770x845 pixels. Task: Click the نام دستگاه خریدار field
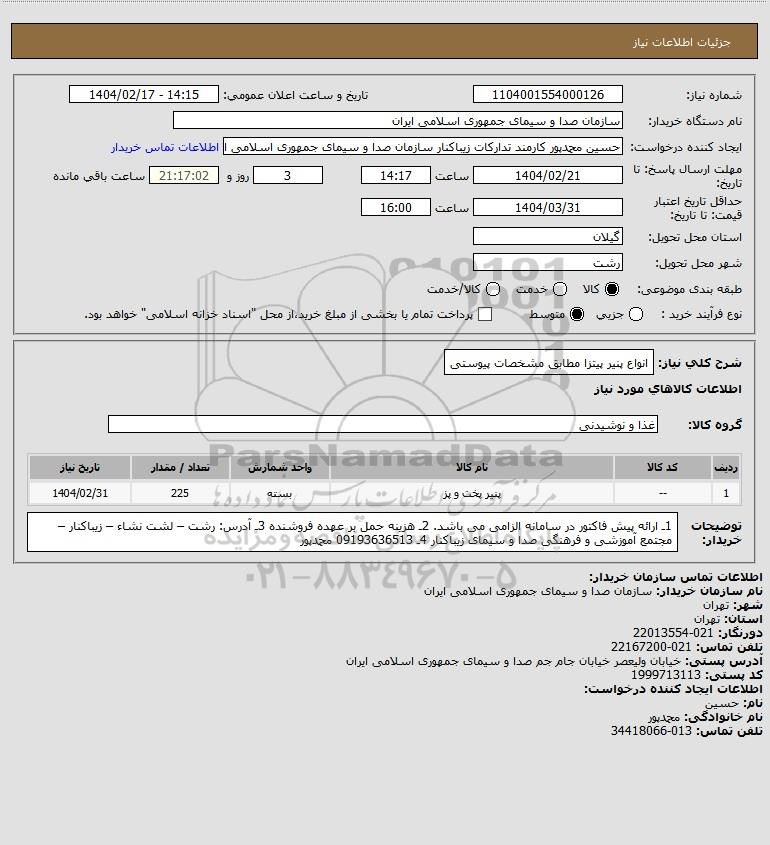coord(398,121)
